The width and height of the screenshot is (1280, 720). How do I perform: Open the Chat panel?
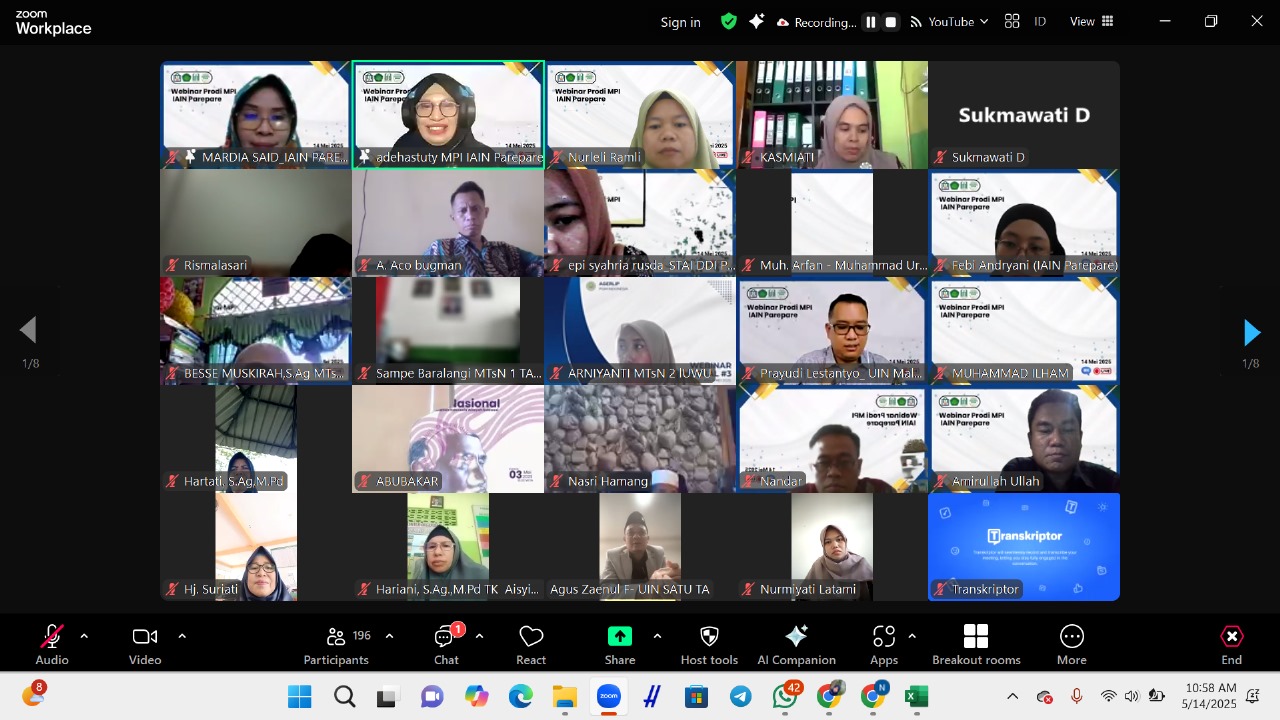tap(446, 645)
